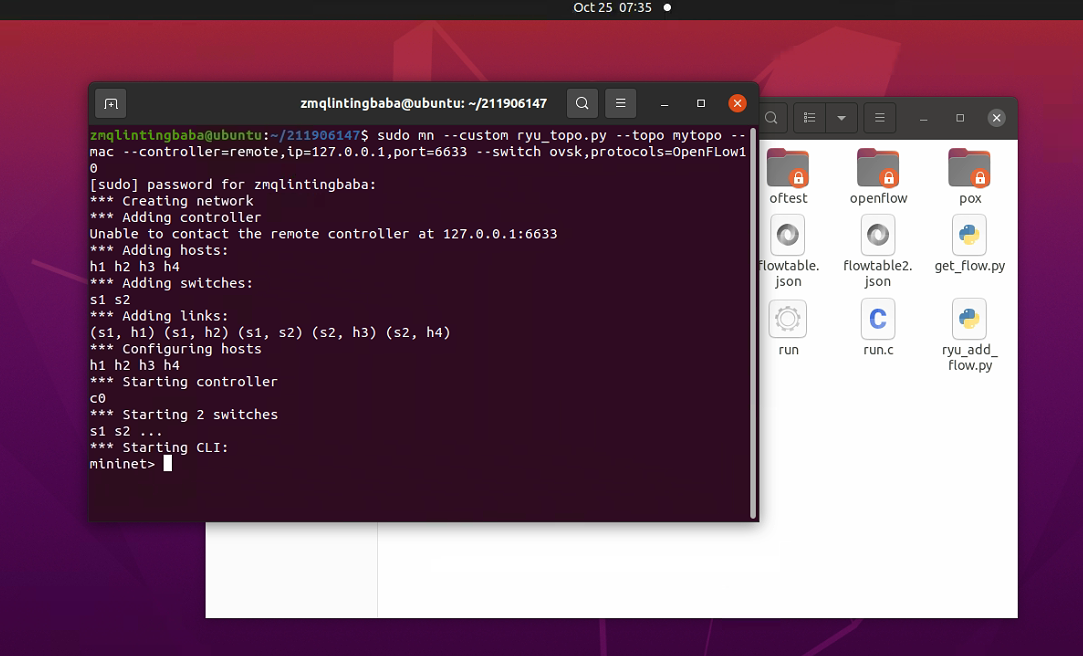The image size is (1083, 656).
Task: Open terminal hamburger menu
Action: 620,104
